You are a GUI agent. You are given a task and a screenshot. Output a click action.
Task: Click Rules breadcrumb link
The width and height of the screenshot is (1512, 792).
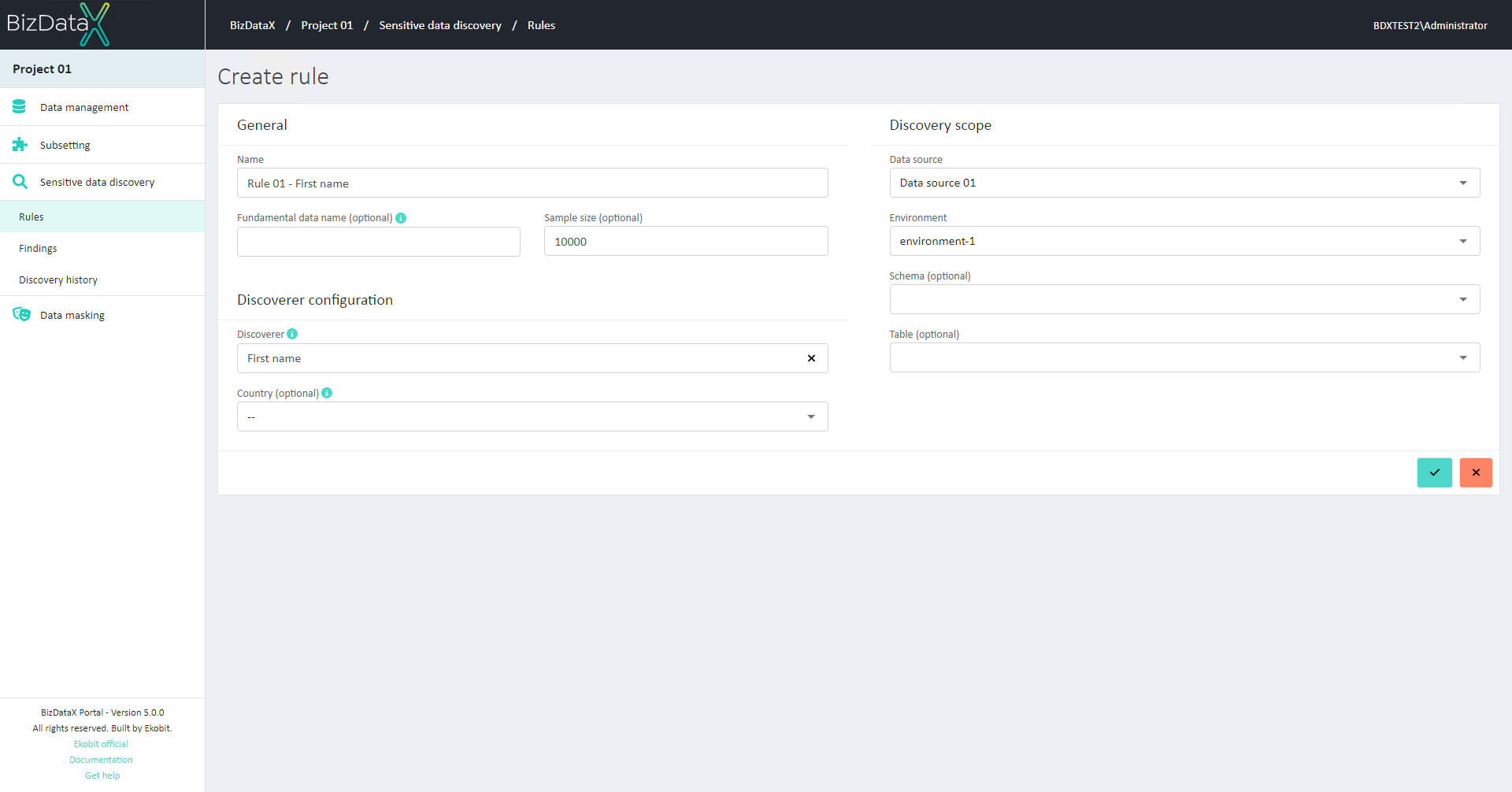541,25
